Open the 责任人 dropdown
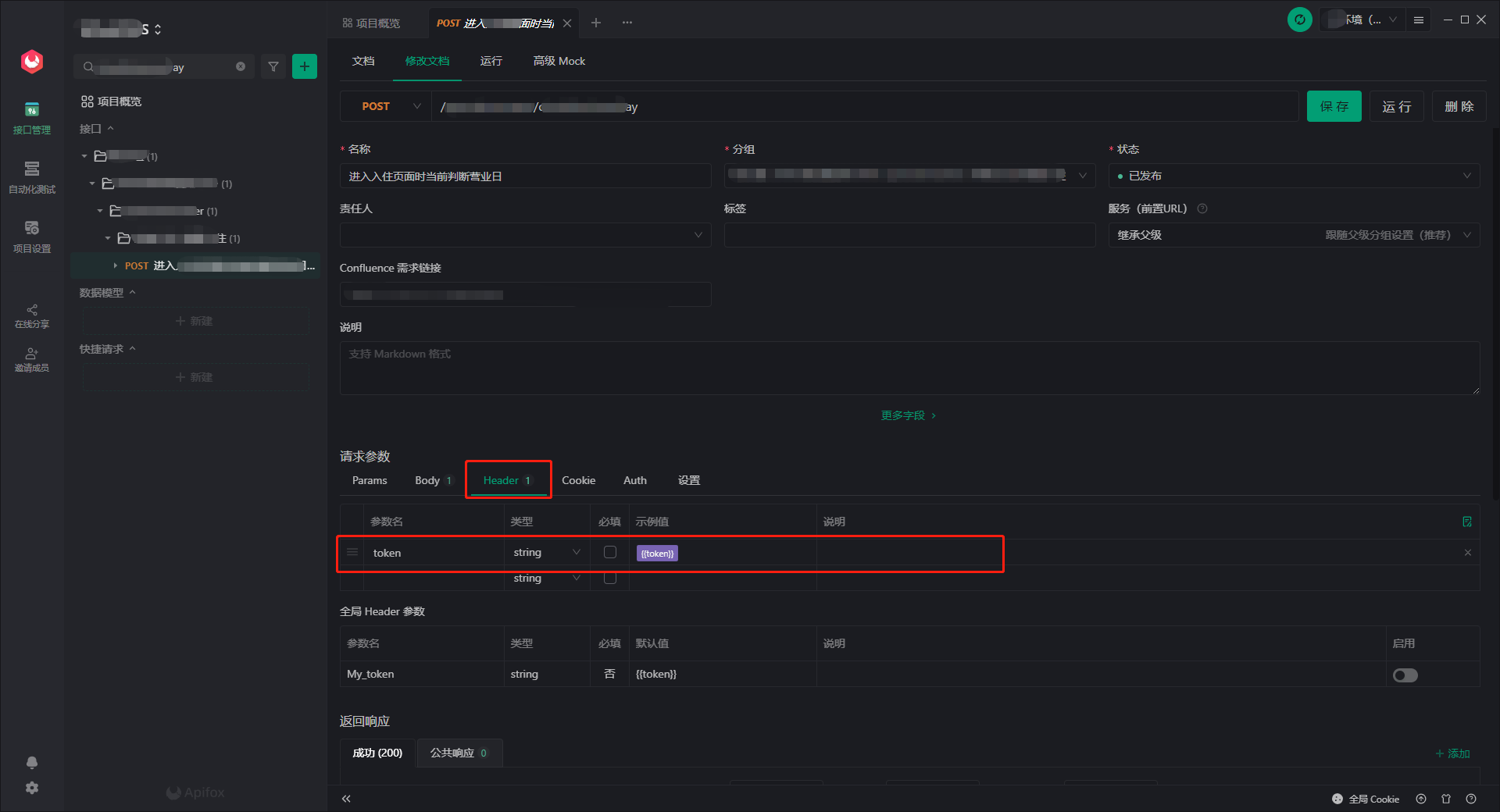Image resolution: width=1500 pixels, height=812 pixels. point(525,235)
